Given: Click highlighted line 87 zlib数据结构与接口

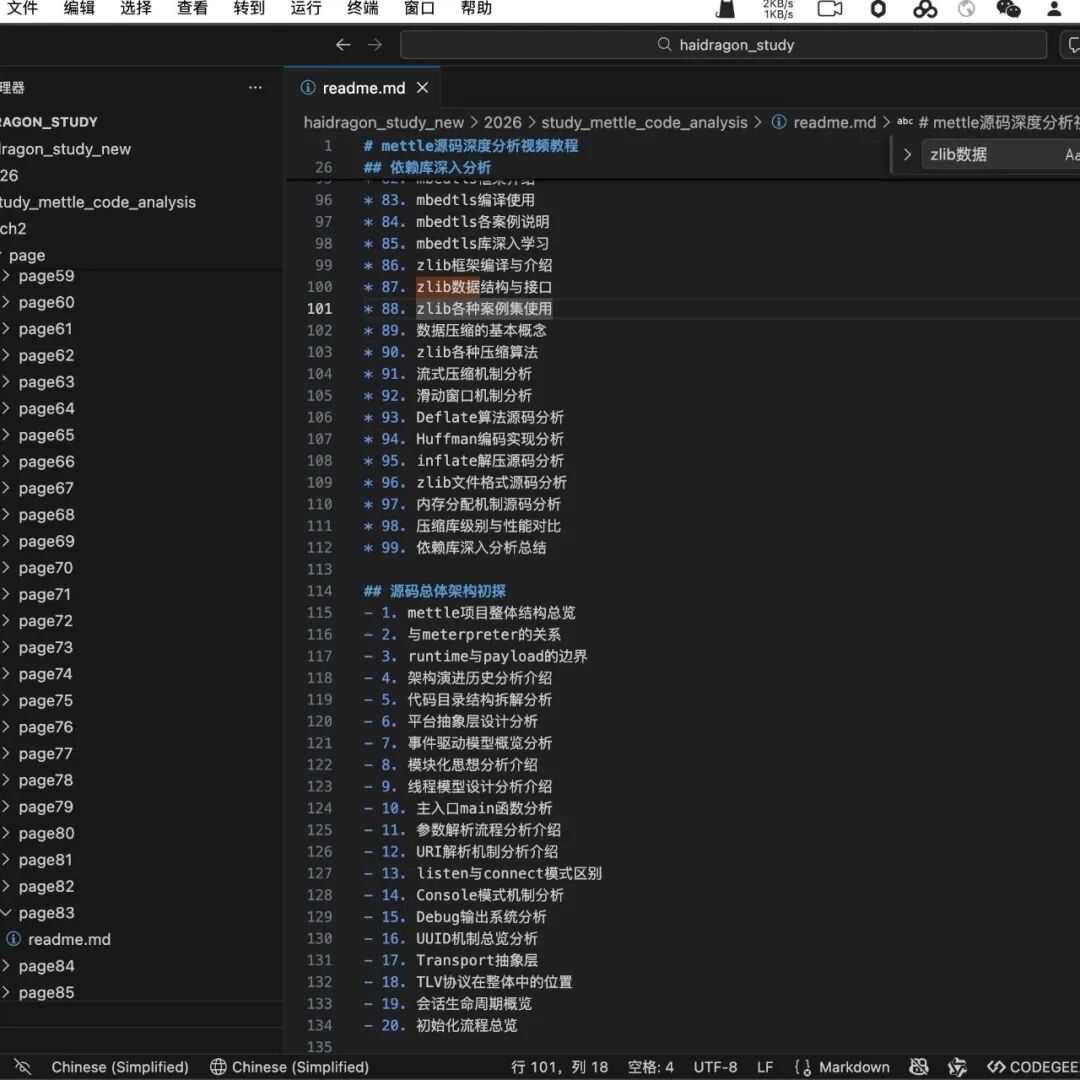Looking at the screenshot, I should pos(484,287).
